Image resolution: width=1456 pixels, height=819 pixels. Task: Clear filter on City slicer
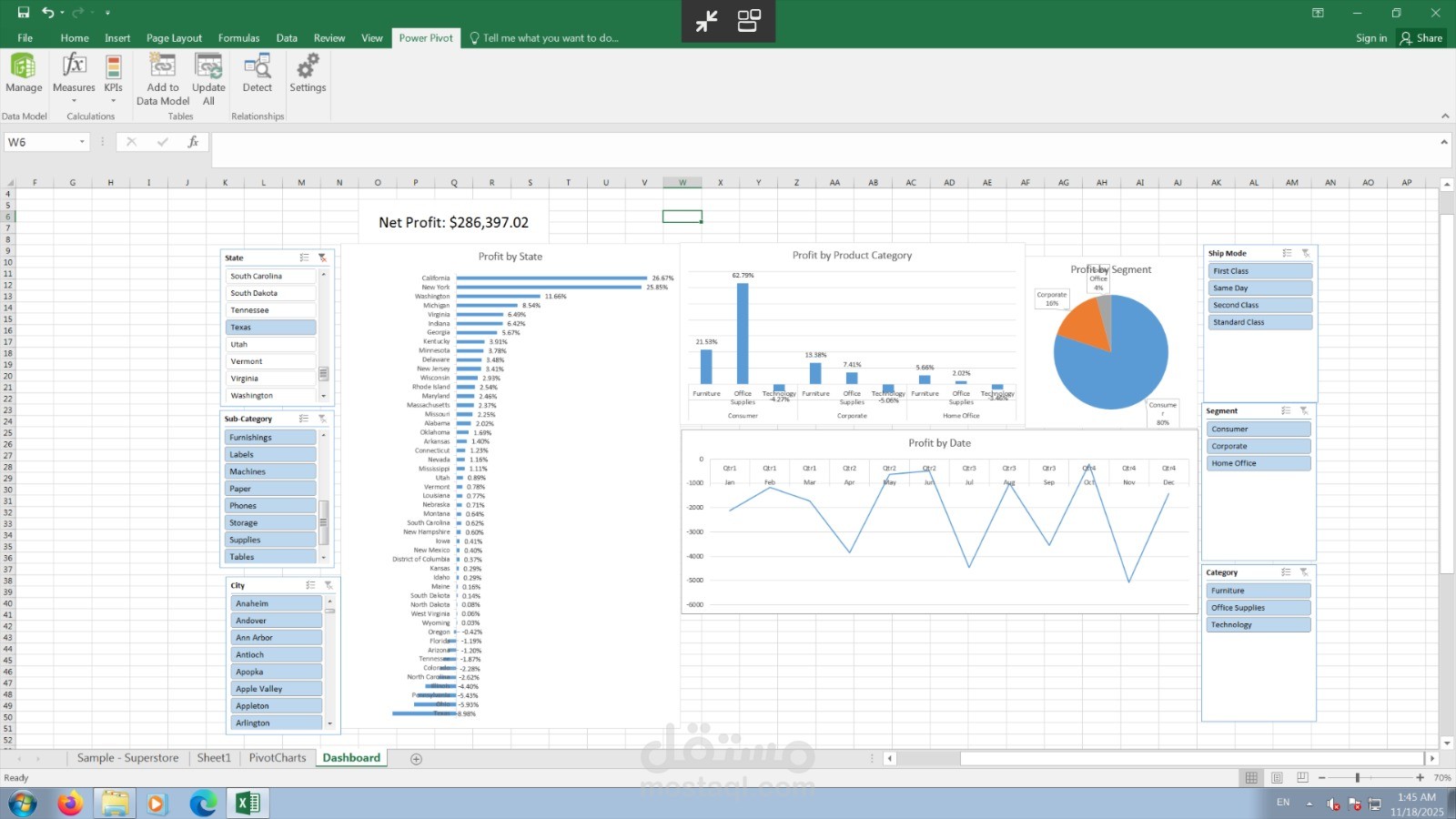pos(329,585)
